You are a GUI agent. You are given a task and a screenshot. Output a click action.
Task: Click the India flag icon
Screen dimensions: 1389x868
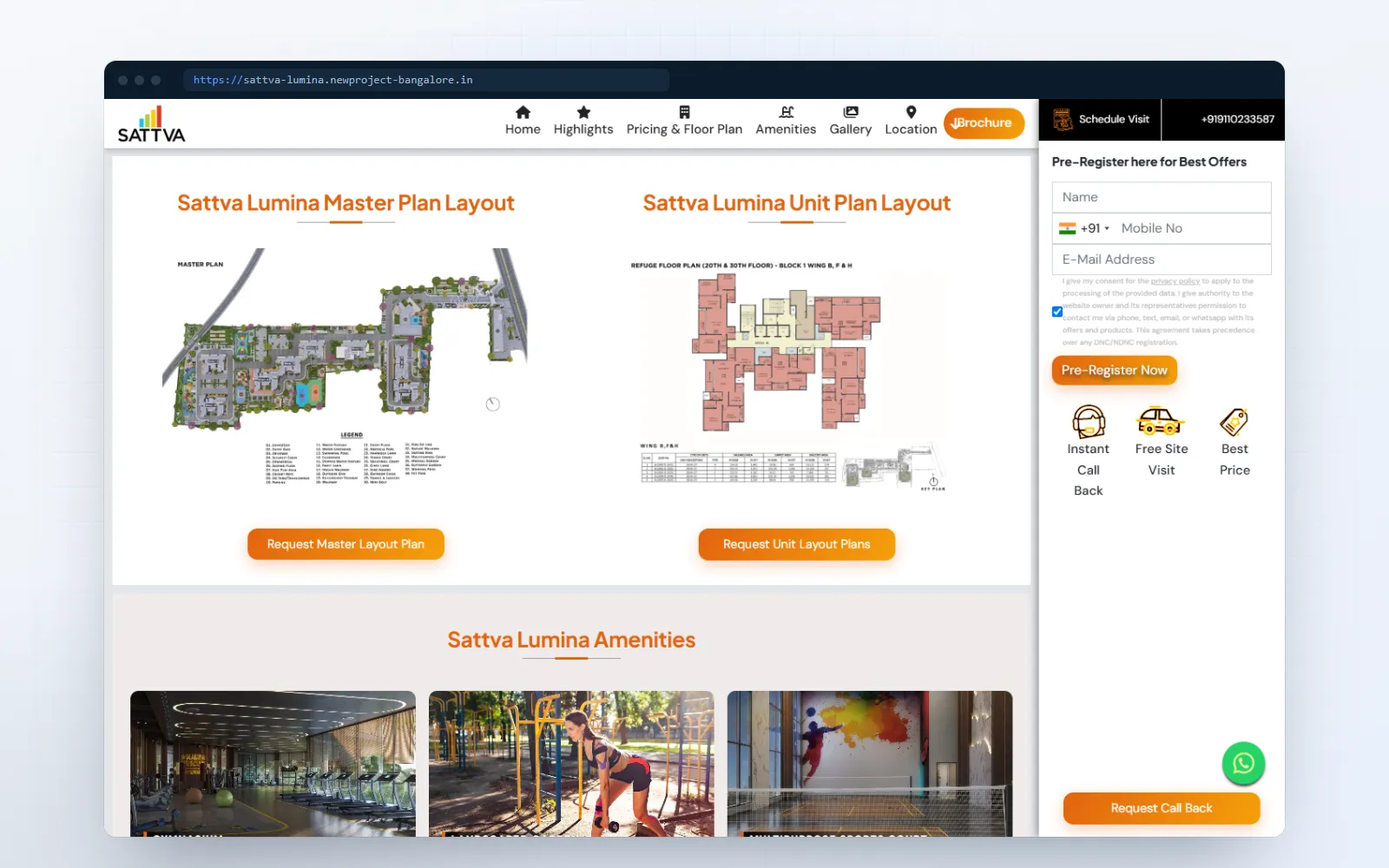tap(1067, 228)
